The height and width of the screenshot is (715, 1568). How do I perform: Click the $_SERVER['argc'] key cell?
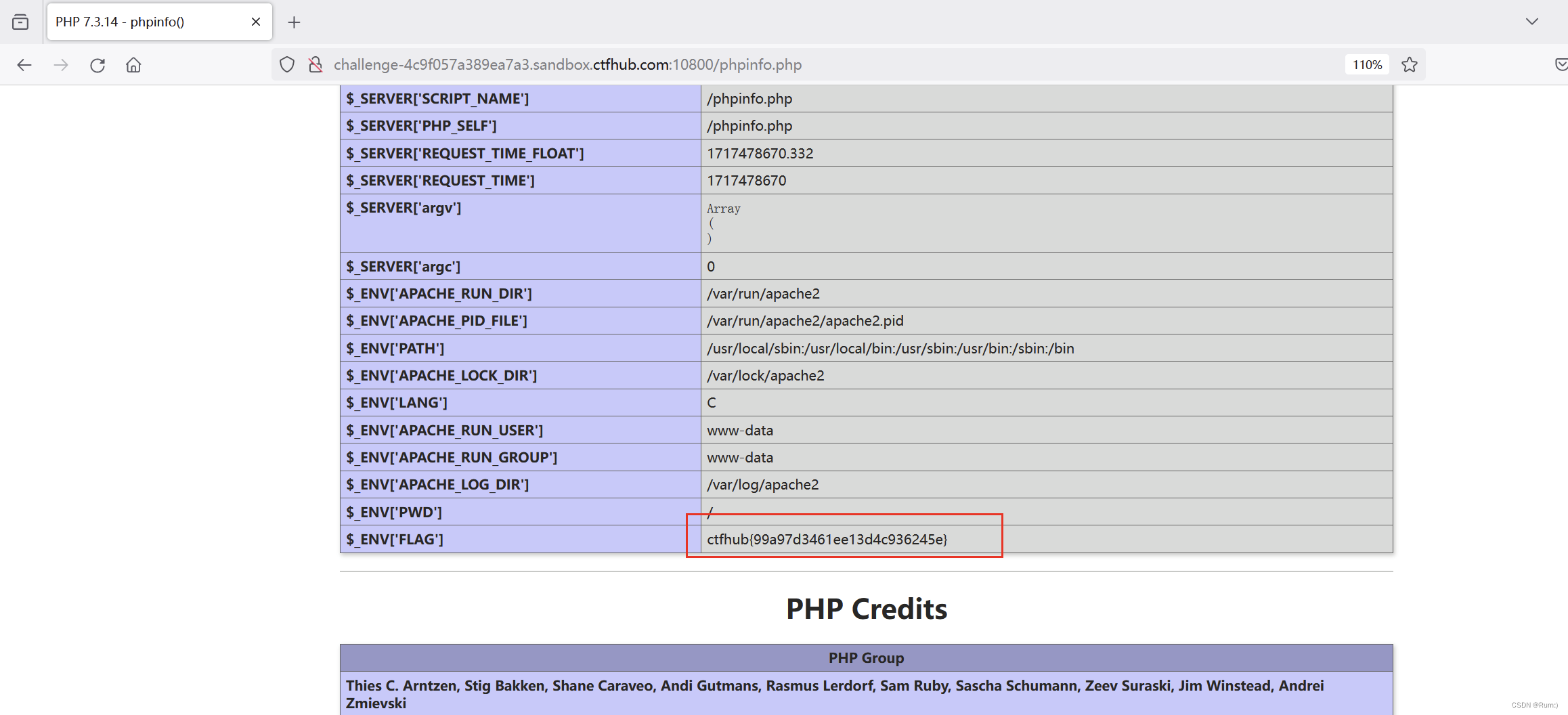point(520,267)
